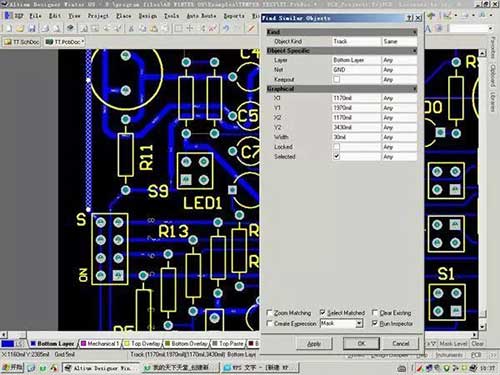Click the OK button
The image size is (500, 375).
coord(361,343)
